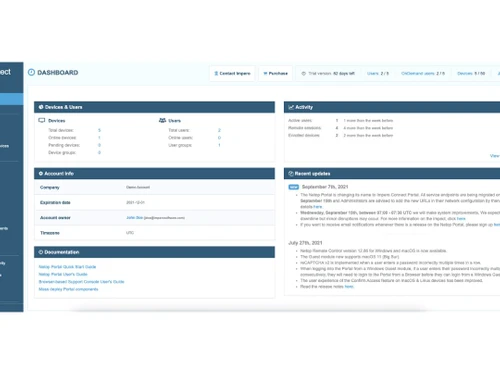Click the View link in Activity panel
The height and width of the screenshot is (375, 500).
tap(495, 156)
